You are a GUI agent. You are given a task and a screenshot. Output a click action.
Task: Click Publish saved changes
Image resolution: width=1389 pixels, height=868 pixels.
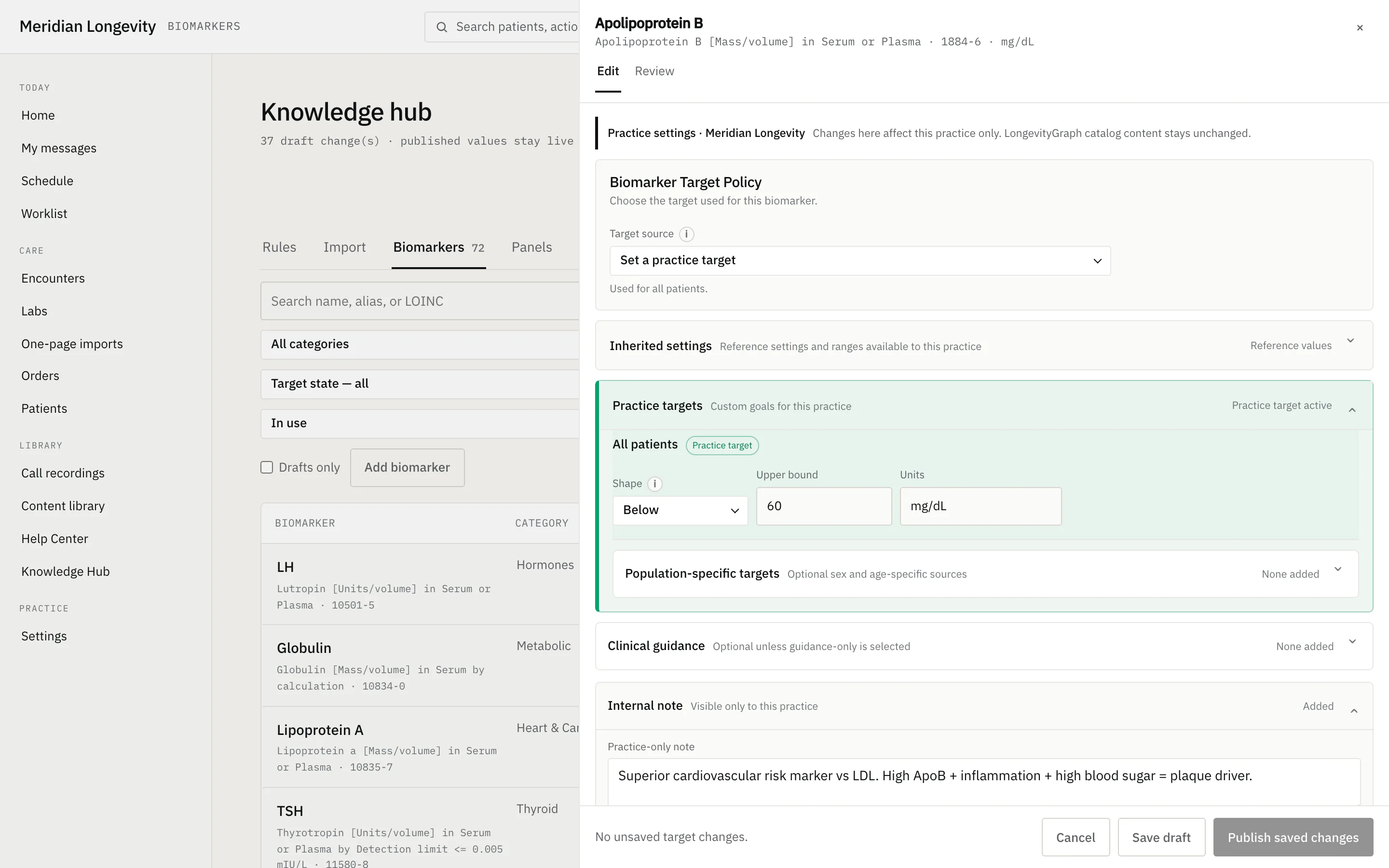tap(1293, 838)
